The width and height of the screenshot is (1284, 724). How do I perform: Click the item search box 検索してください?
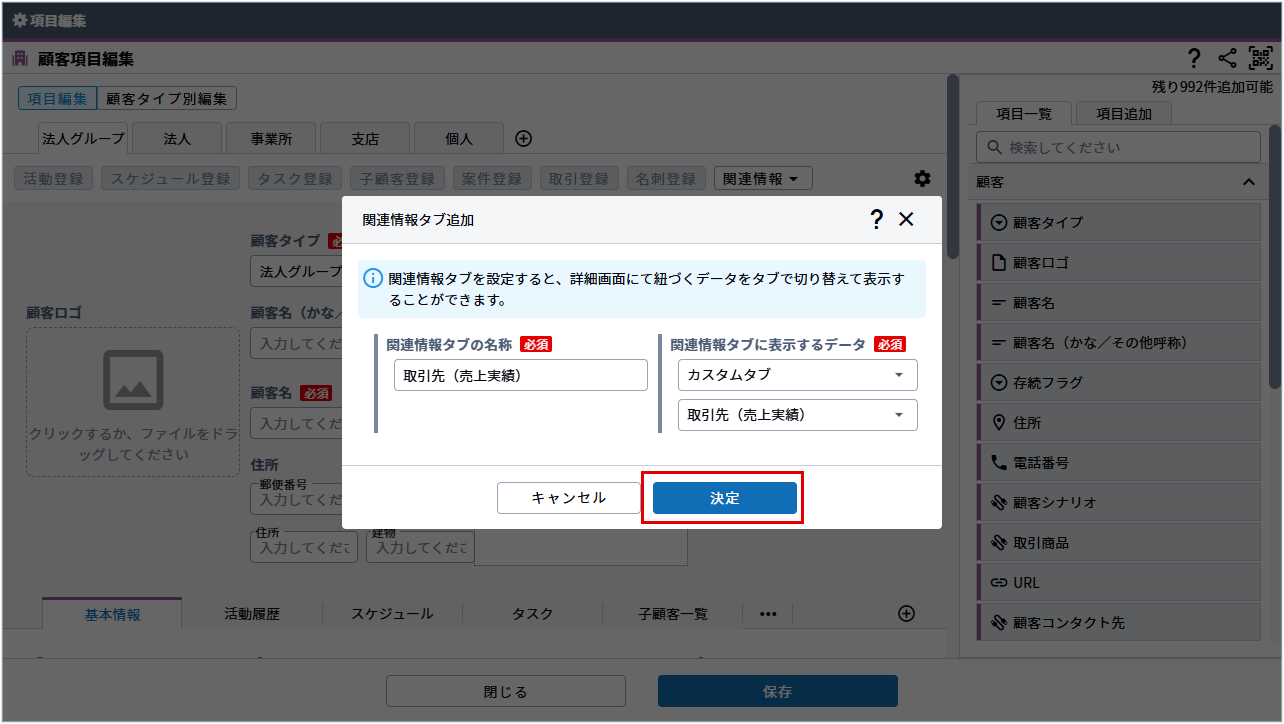1118,147
